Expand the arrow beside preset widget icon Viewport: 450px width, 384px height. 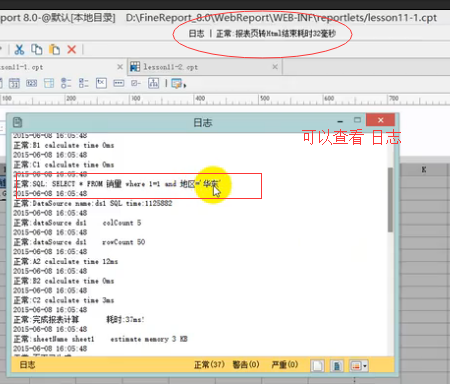click(x=185, y=86)
